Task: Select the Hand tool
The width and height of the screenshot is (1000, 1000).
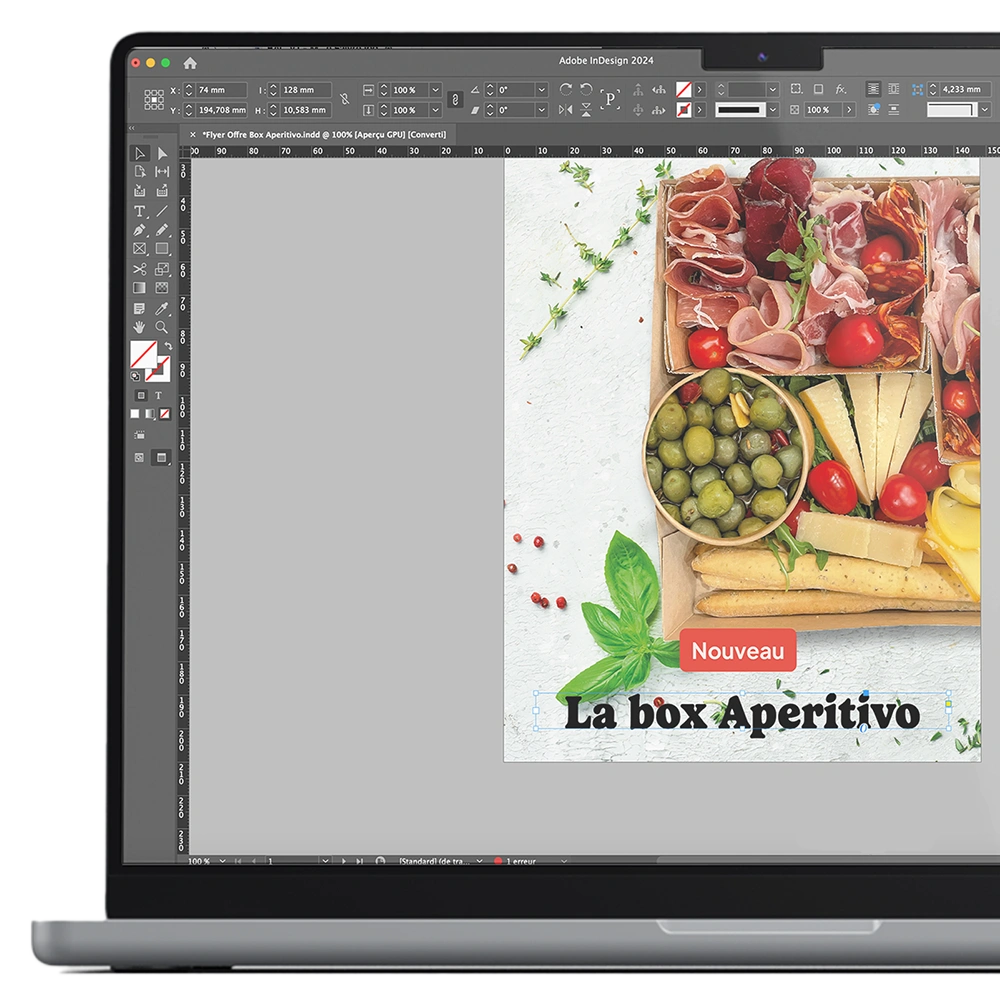Action: 140,327
